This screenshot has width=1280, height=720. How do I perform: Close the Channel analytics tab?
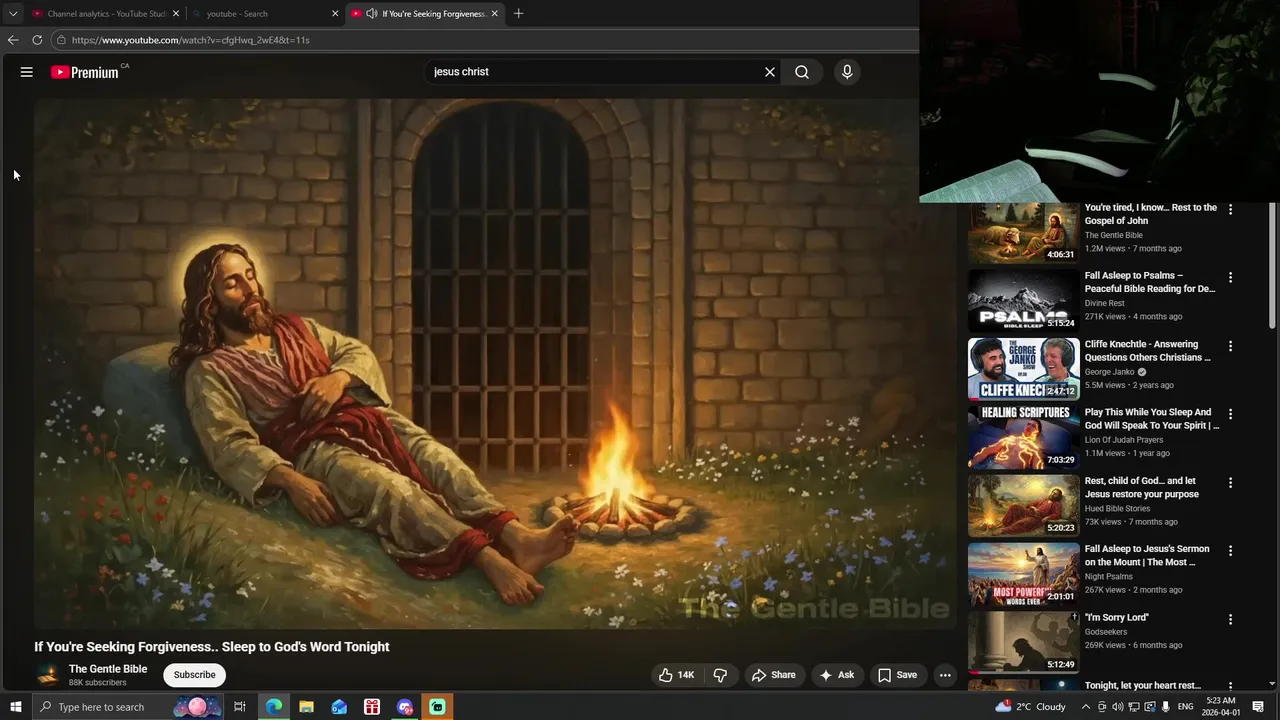point(176,14)
